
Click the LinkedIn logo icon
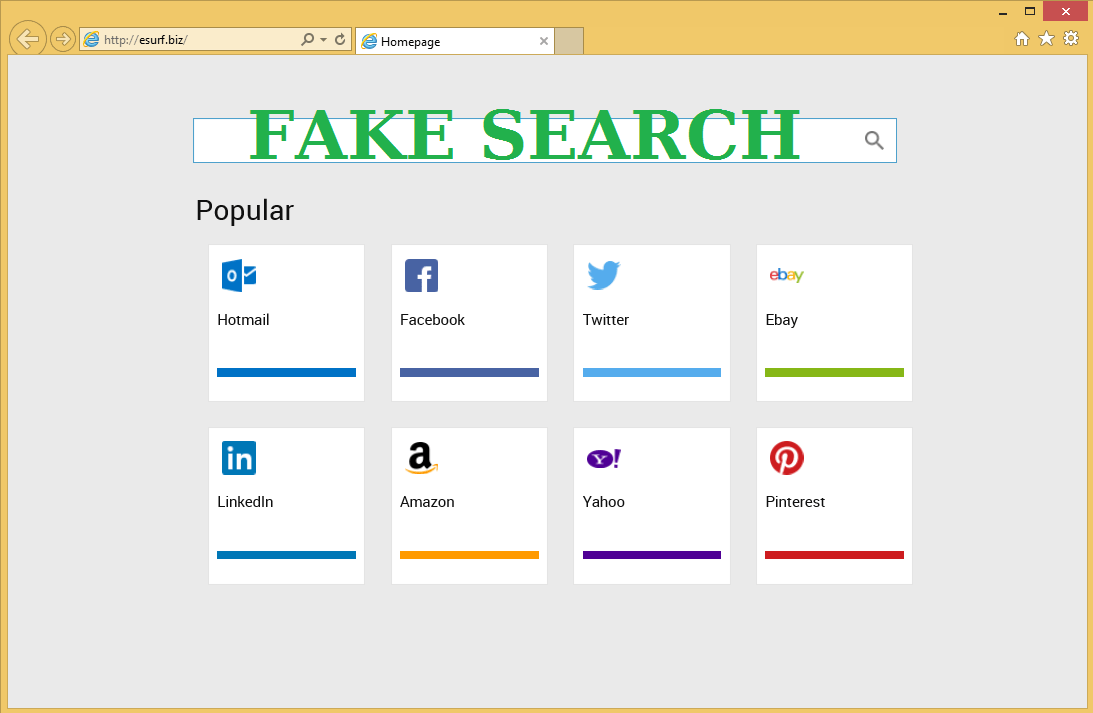(x=239, y=458)
